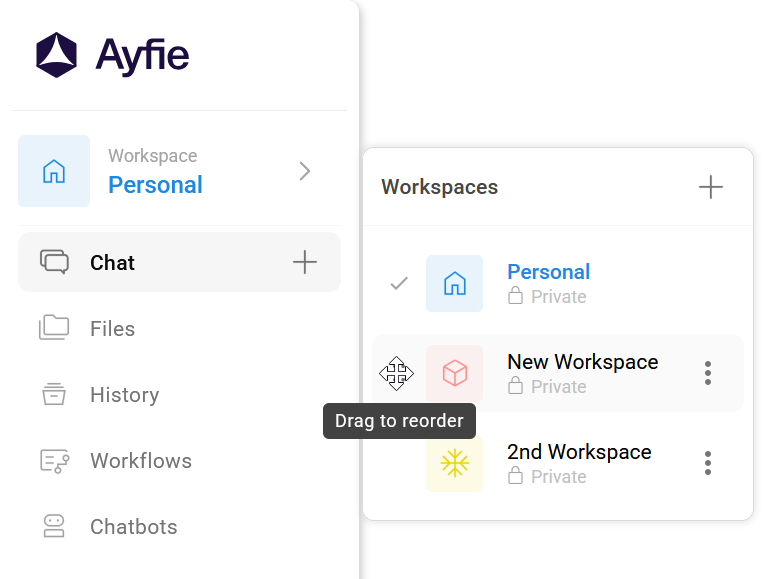Screen dimensions: 766x579
Task: Go to History page
Action: click(124, 395)
